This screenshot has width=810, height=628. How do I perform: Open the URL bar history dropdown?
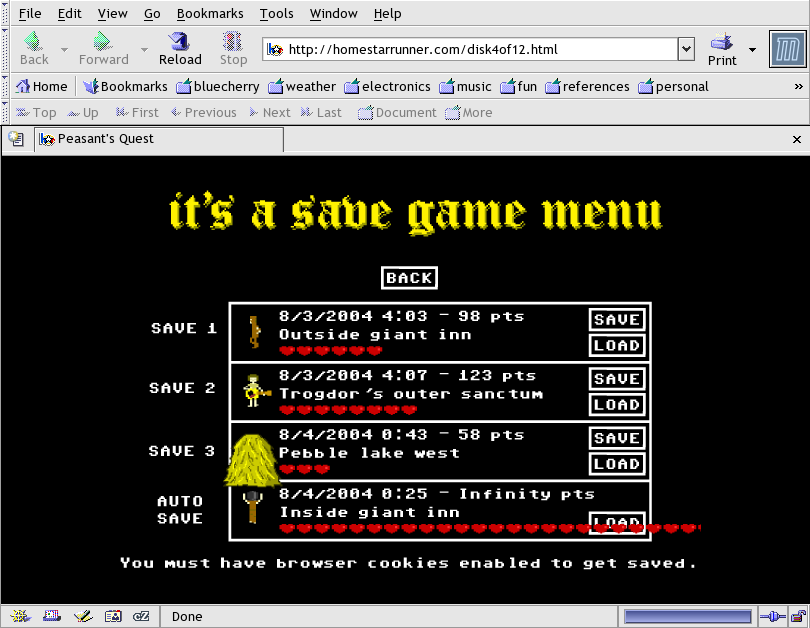[686, 50]
